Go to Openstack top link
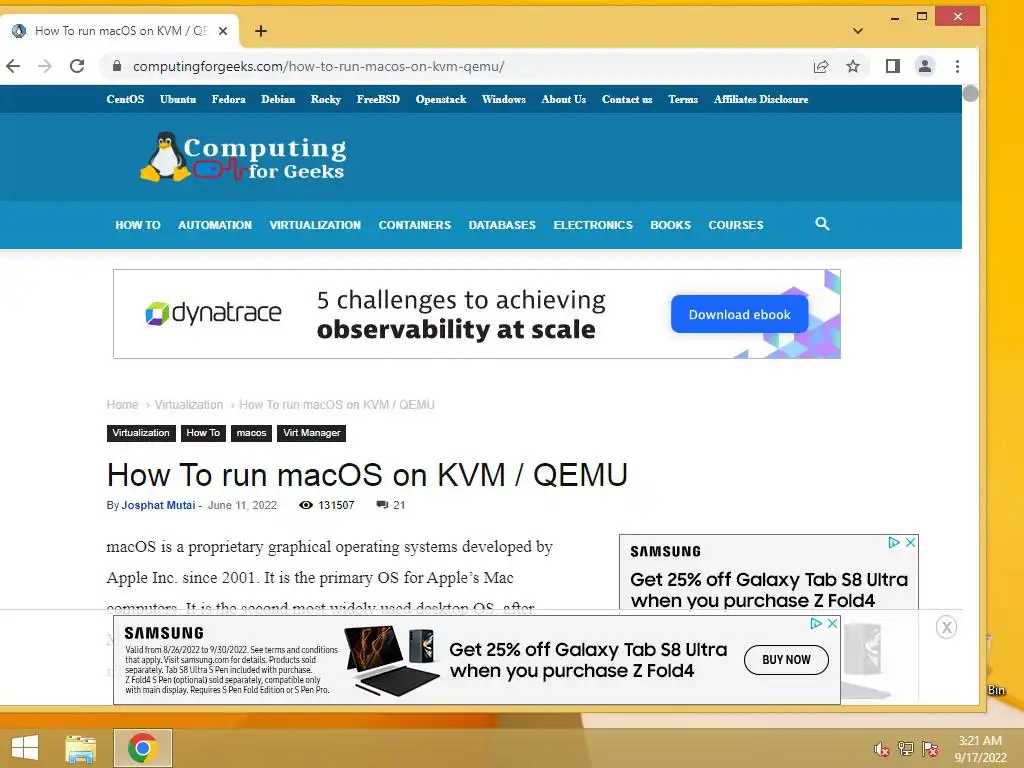Image resolution: width=1024 pixels, height=768 pixels. (x=441, y=99)
